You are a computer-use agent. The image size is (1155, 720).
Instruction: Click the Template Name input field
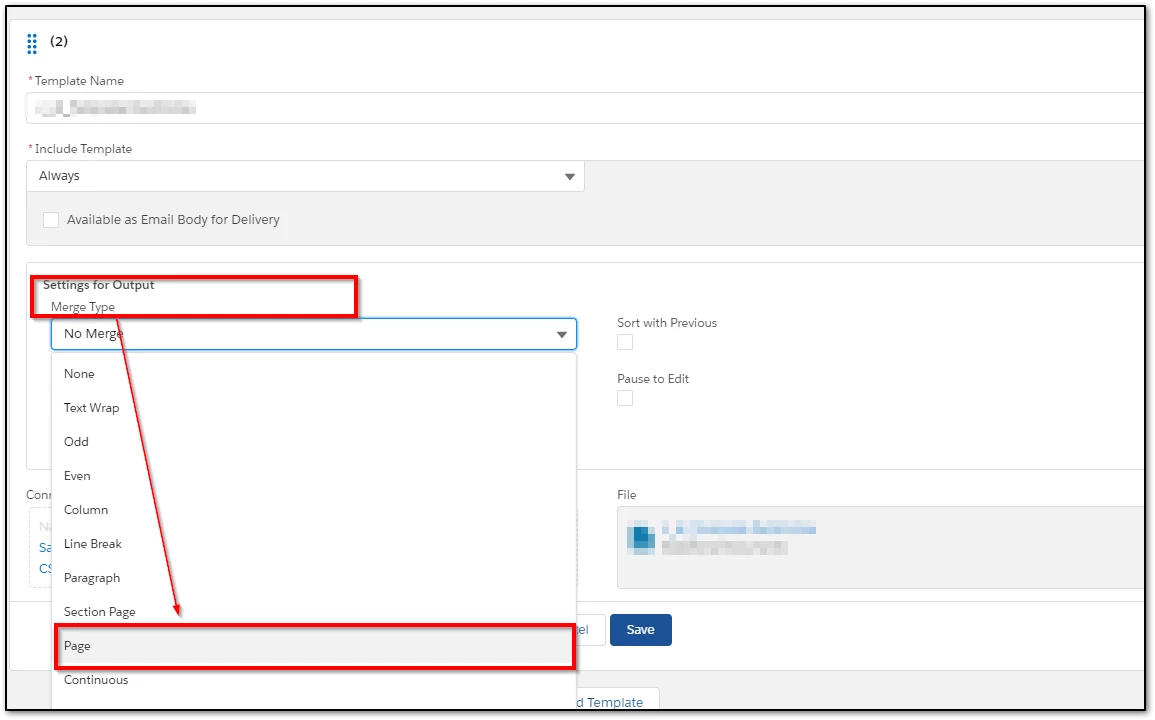point(586,108)
